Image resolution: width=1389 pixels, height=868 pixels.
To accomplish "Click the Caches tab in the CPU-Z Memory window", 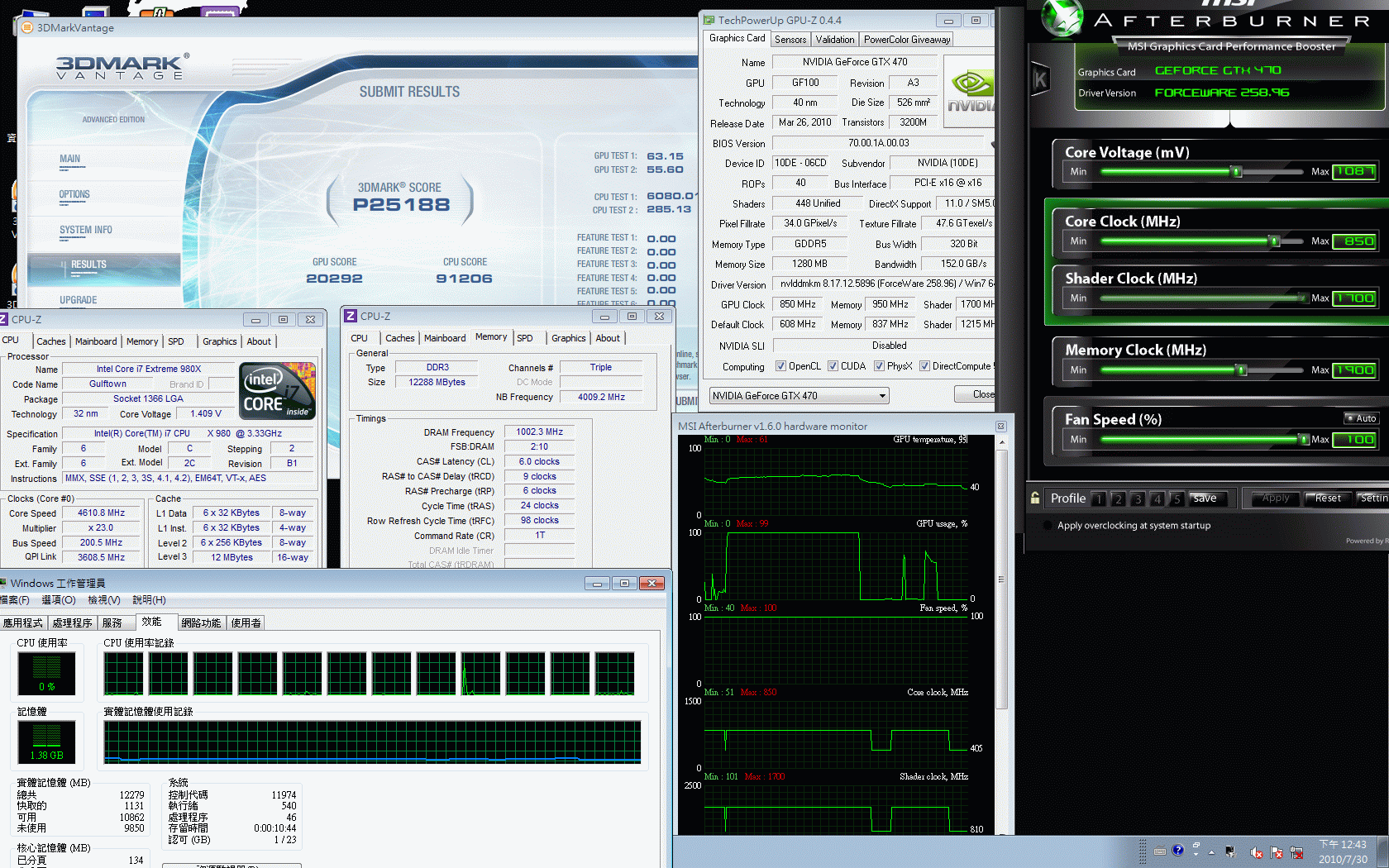I will (x=400, y=338).
